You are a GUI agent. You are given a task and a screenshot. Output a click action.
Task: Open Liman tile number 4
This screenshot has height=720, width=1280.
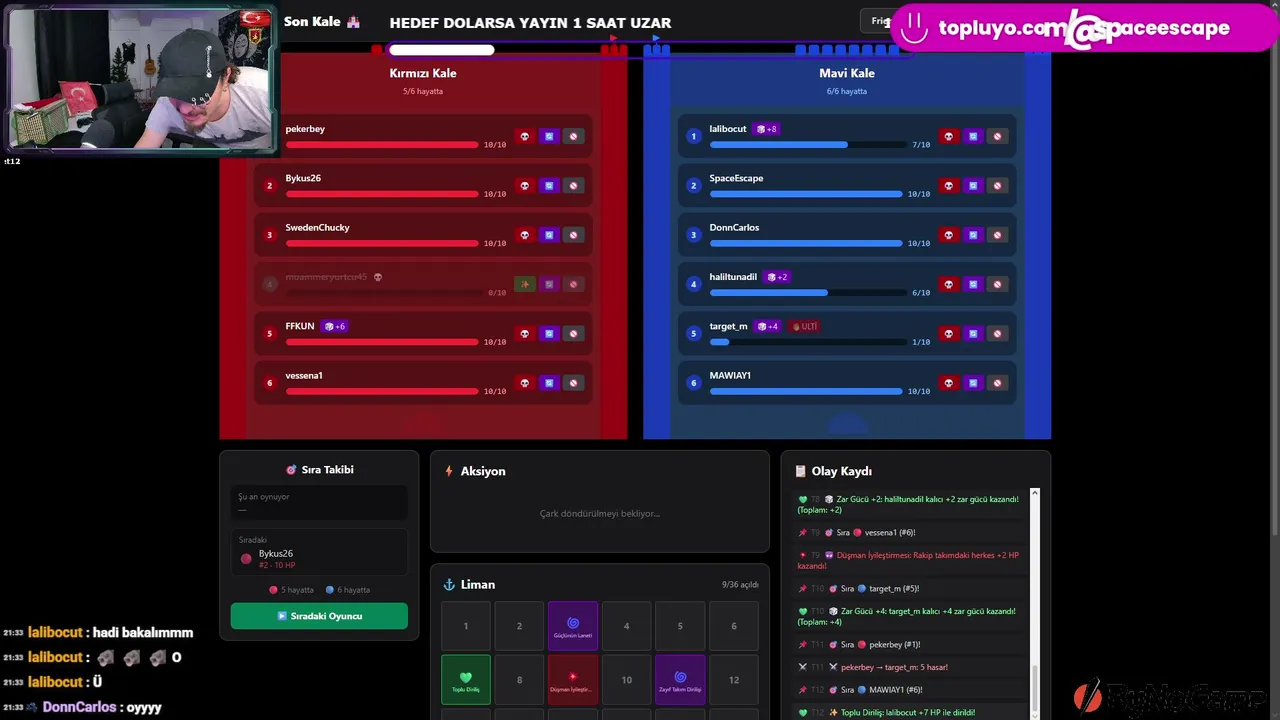point(626,626)
